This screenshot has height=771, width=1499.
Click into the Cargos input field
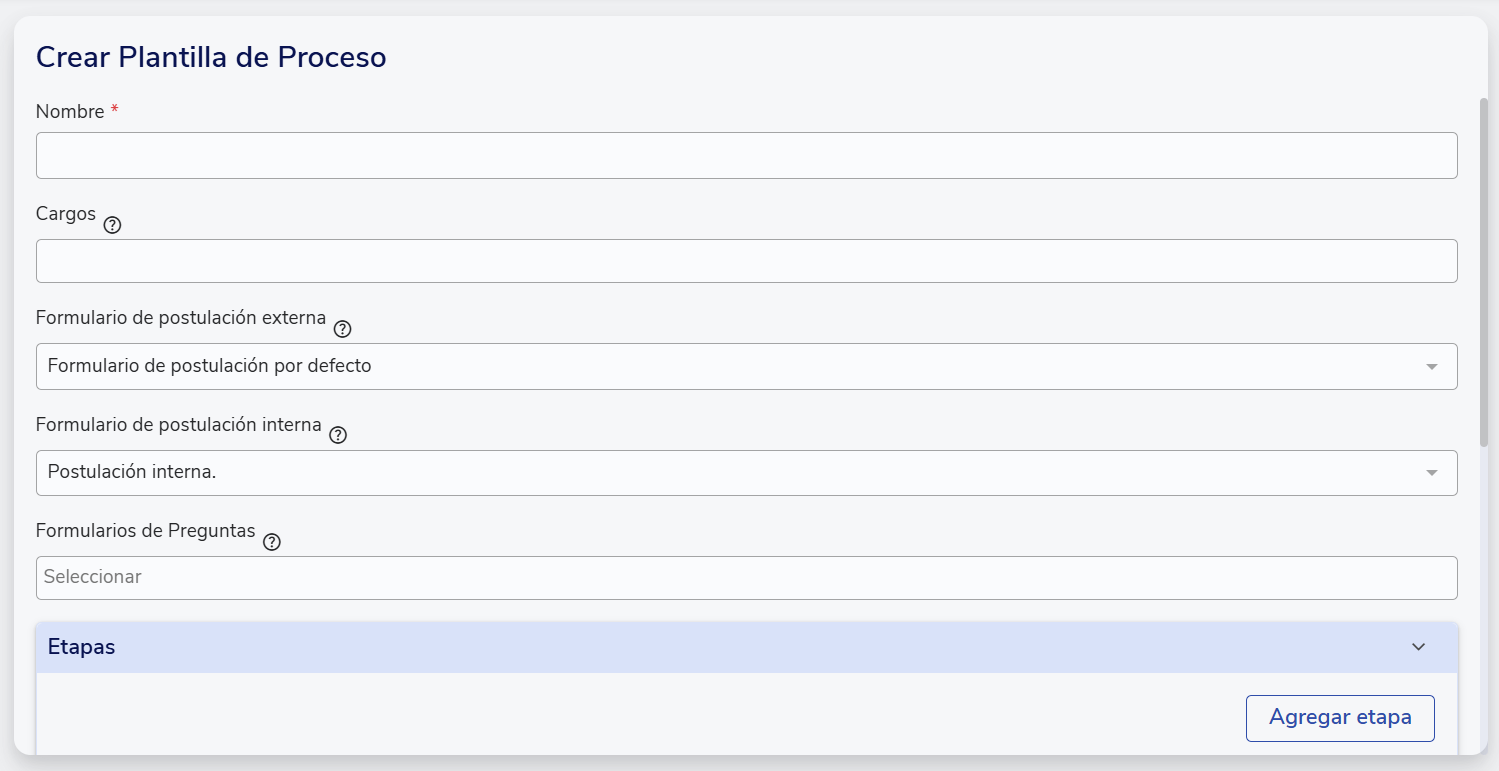pos(746,261)
